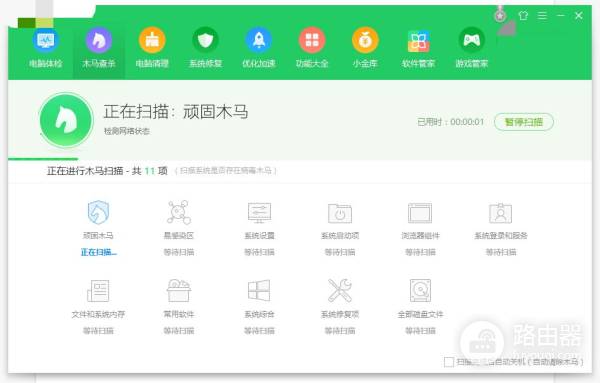Image resolution: width=600 pixels, height=383 pixels.
Task: Open the 电脑体检 checkup icon
Action: (46, 40)
